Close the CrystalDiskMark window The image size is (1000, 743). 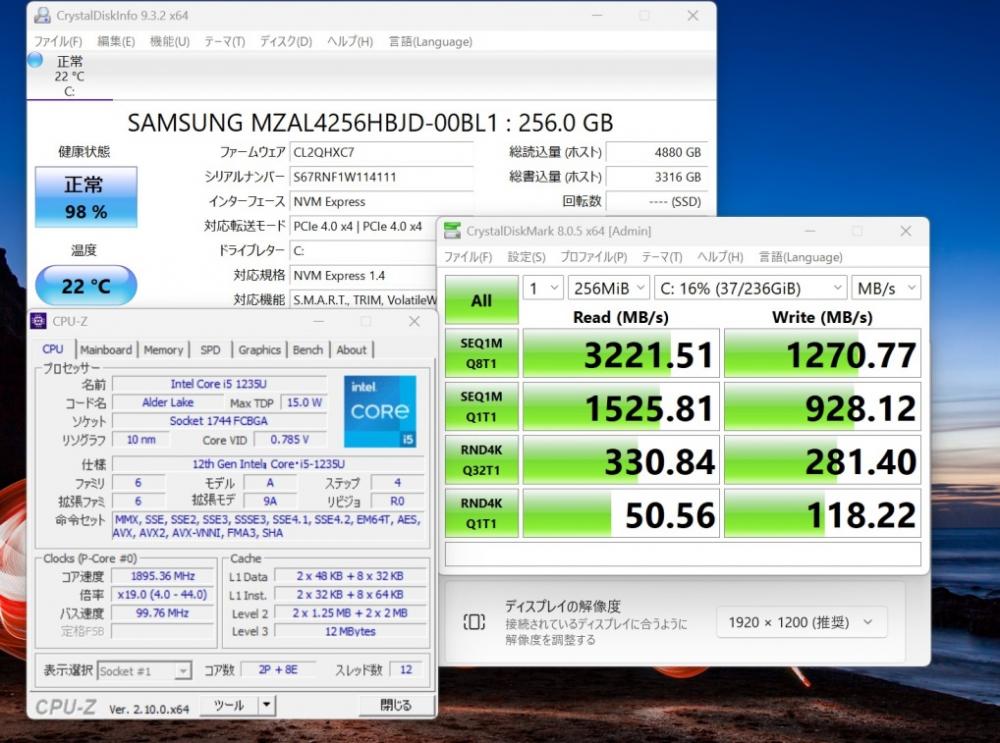click(906, 231)
